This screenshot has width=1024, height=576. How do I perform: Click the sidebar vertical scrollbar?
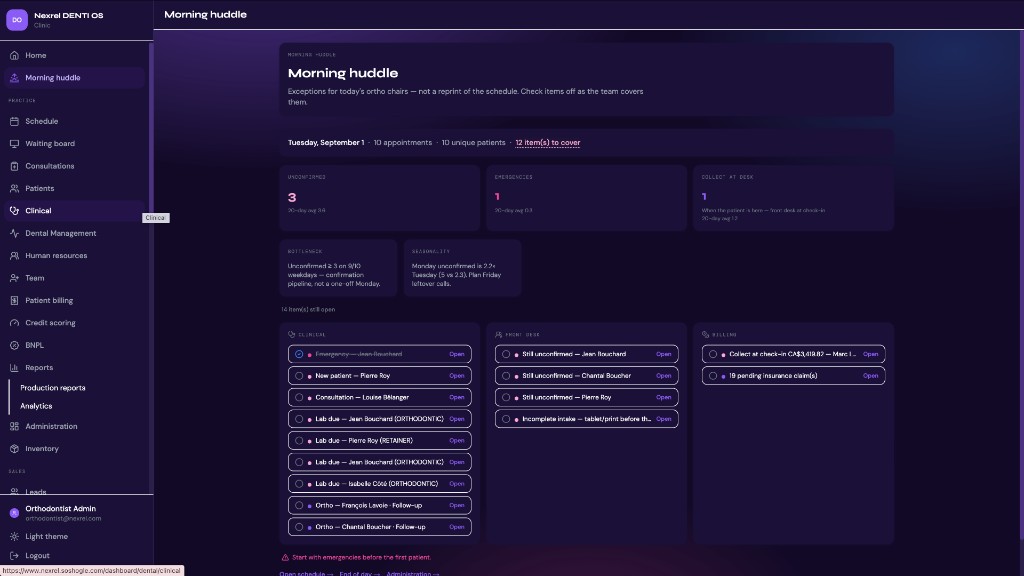click(151, 261)
